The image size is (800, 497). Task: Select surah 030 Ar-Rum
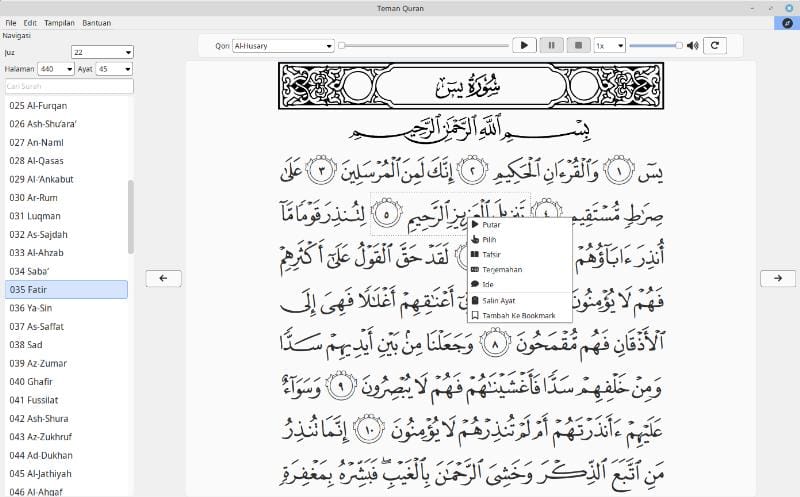pyautogui.click(x=66, y=197)
